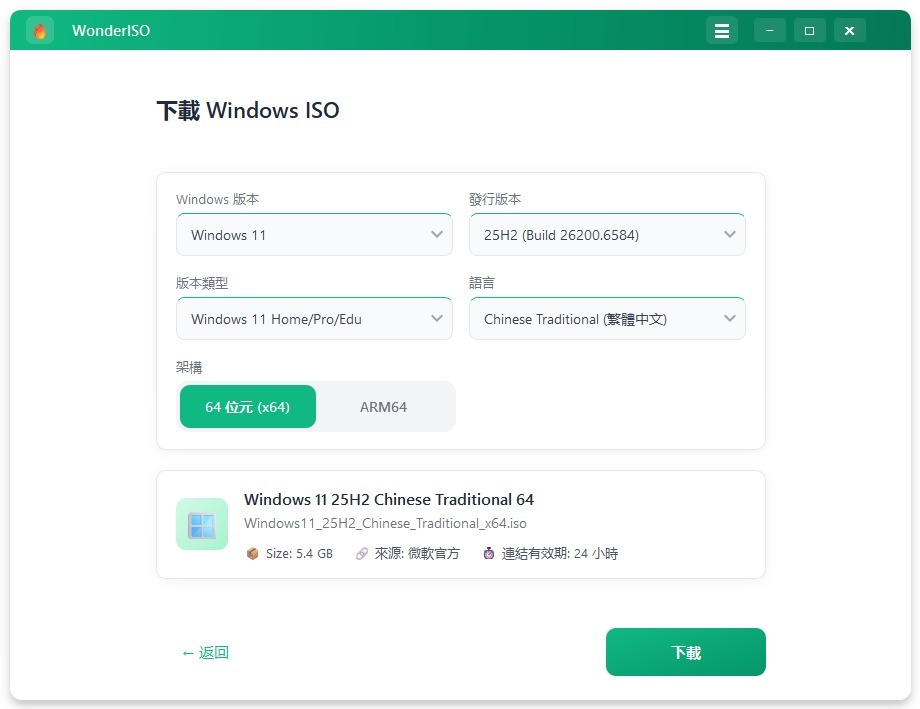Click the 下載 download button
The width and height of the screenshot is (920, 709).
tap(686, 652)
